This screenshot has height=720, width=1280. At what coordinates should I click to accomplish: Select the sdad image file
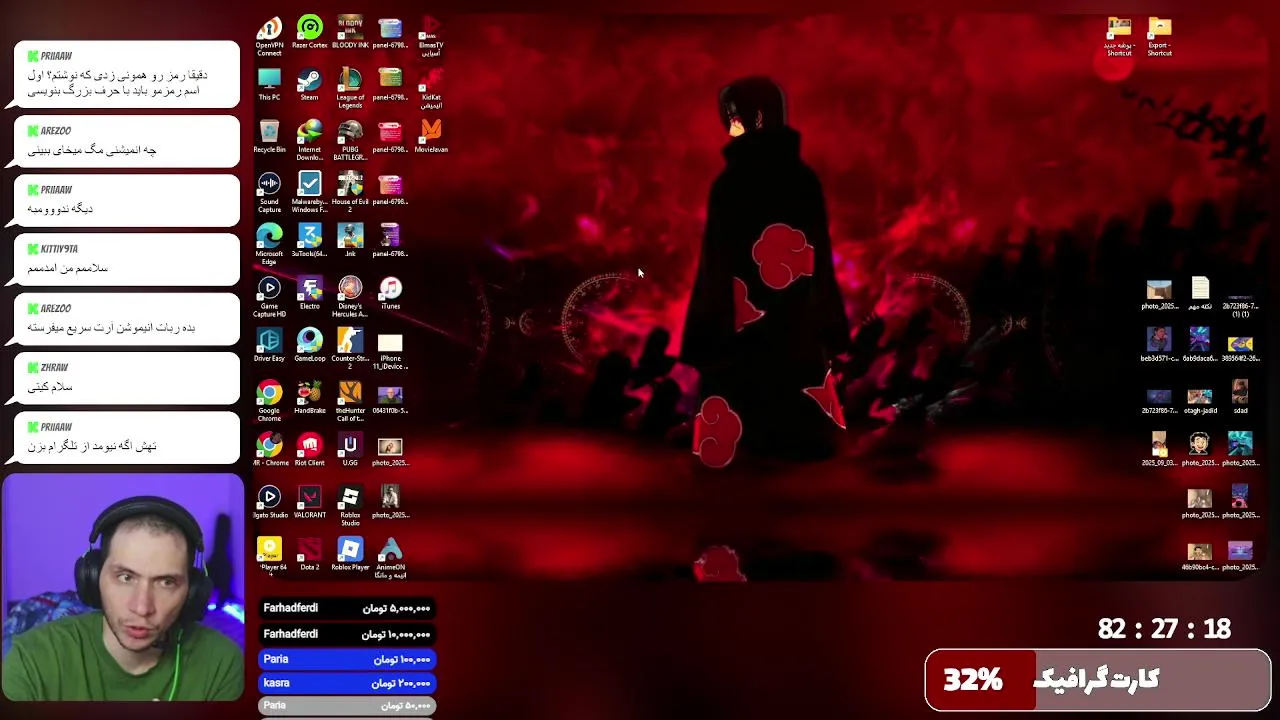1240,397
